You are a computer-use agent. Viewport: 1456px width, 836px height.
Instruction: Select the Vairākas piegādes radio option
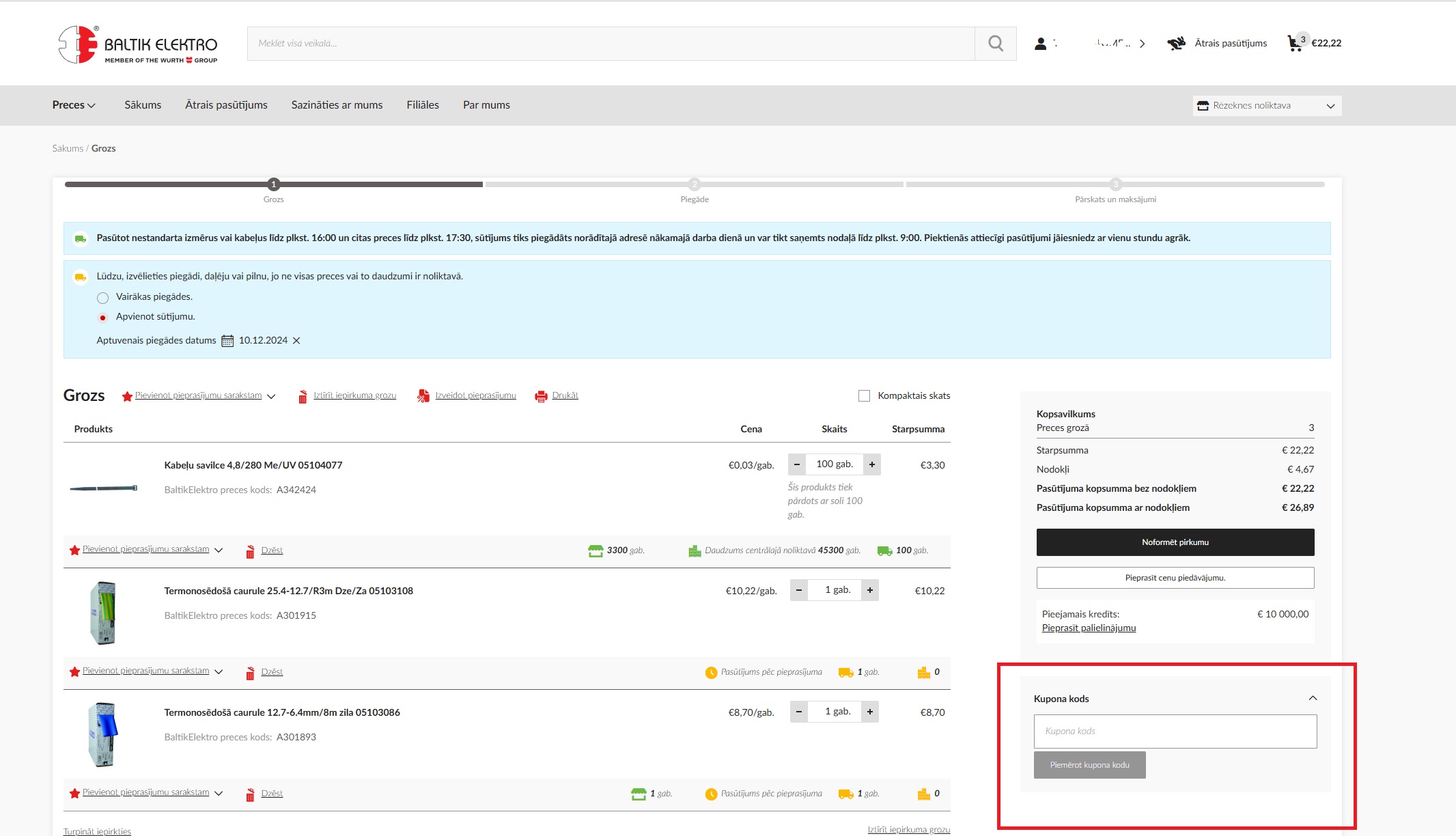[x=102, y=298]
